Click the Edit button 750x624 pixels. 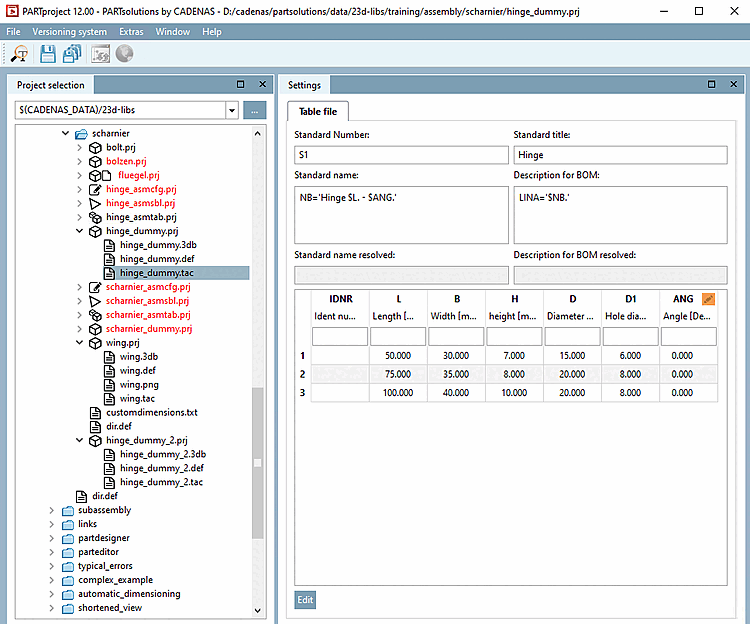pos(304,600)
